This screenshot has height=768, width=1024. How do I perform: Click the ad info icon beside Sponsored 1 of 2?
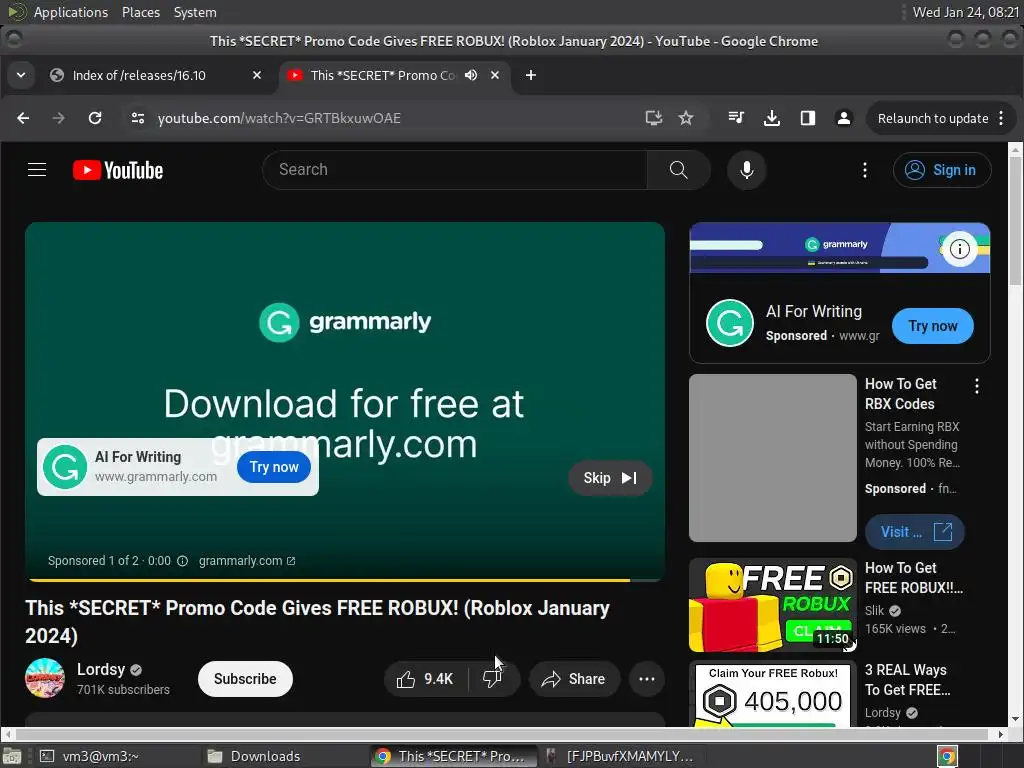[183, 561]
